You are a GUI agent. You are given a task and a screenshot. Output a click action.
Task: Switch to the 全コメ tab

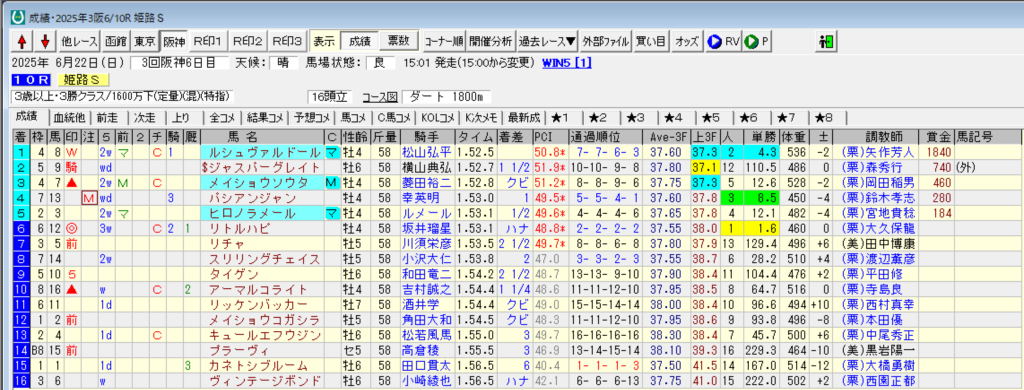click(222, 118)
